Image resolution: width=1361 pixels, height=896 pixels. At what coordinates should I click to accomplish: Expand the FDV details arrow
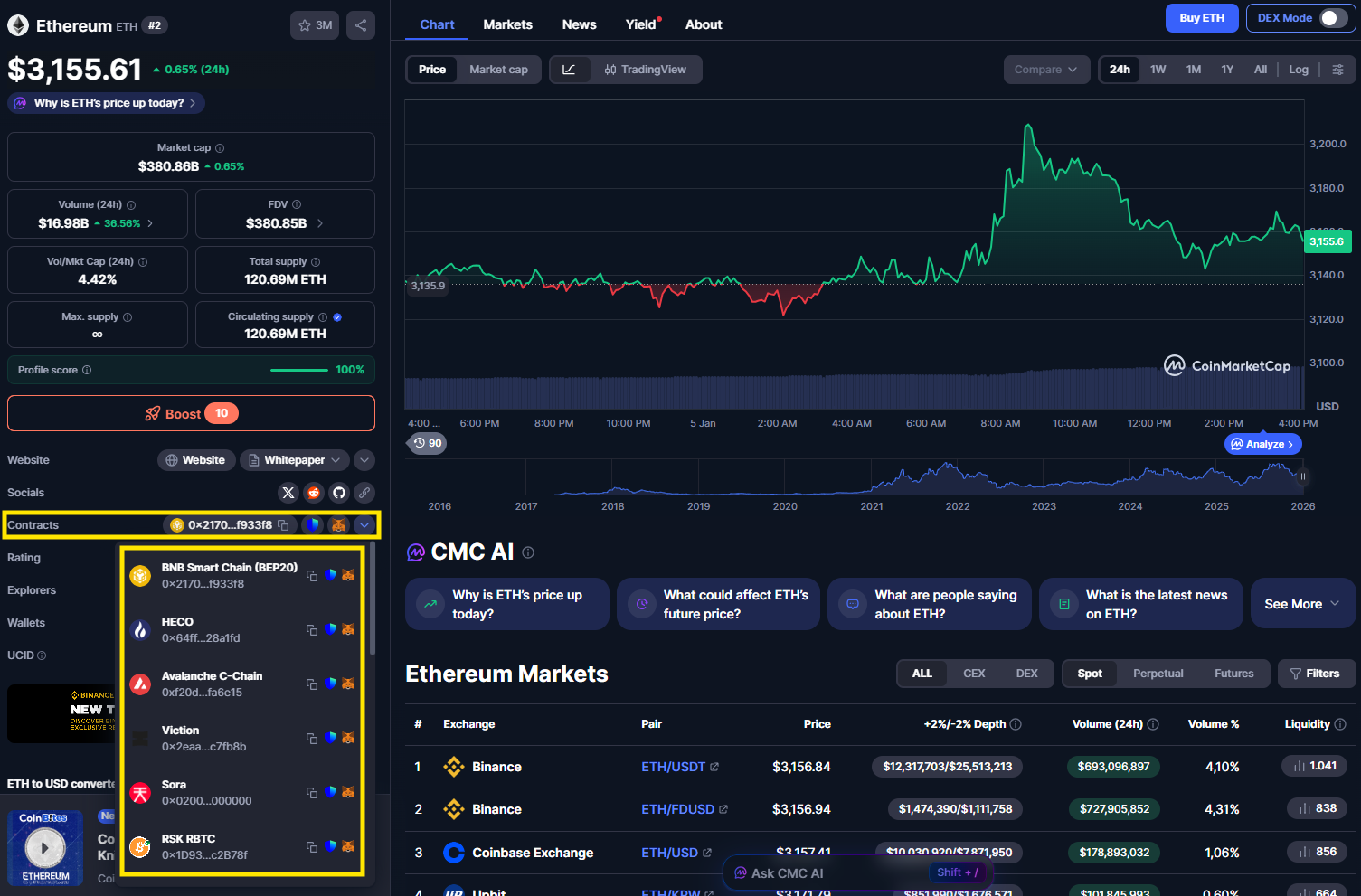[320, 223]
